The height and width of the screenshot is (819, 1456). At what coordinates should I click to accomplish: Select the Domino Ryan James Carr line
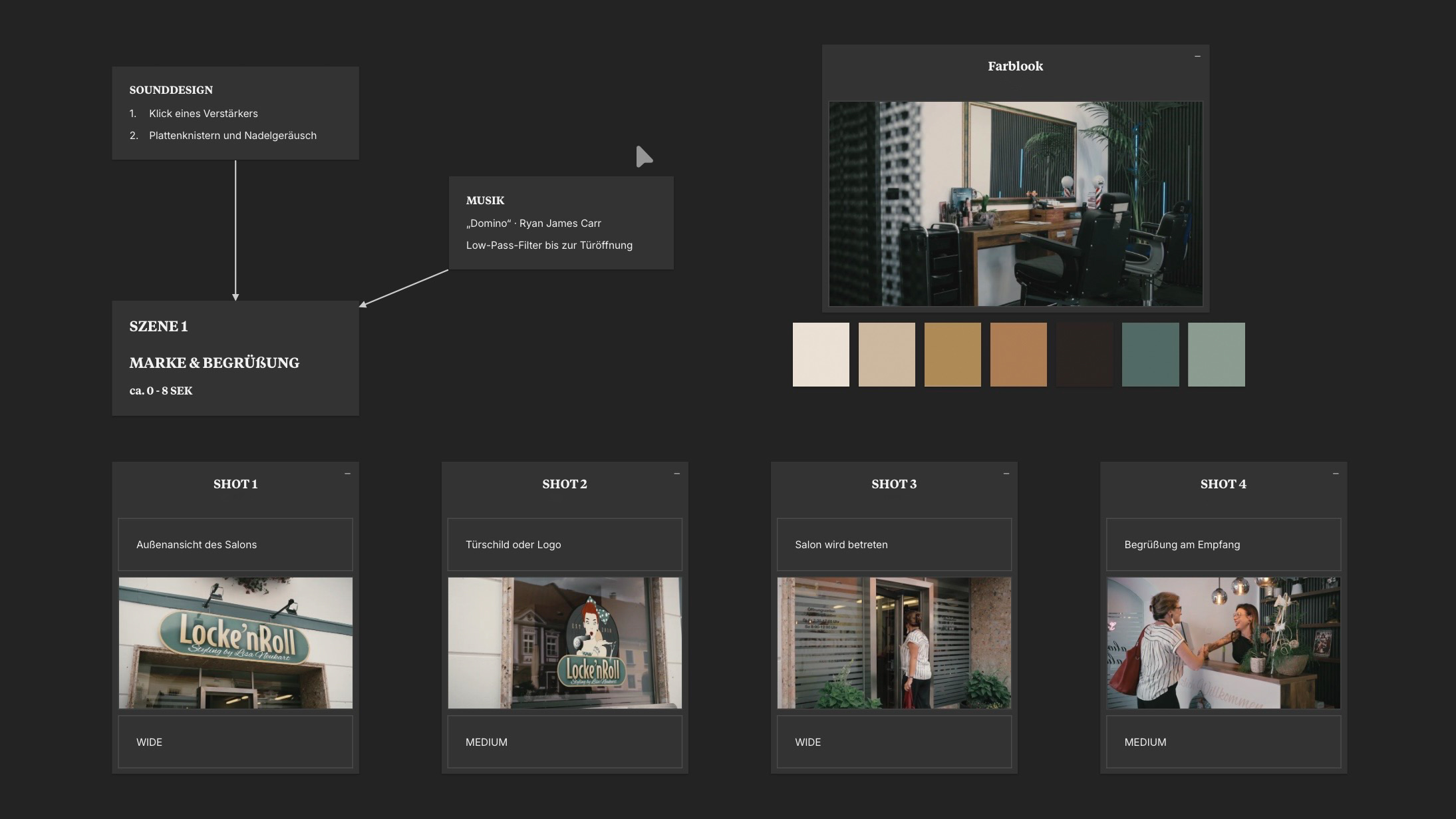click(533, 223)
